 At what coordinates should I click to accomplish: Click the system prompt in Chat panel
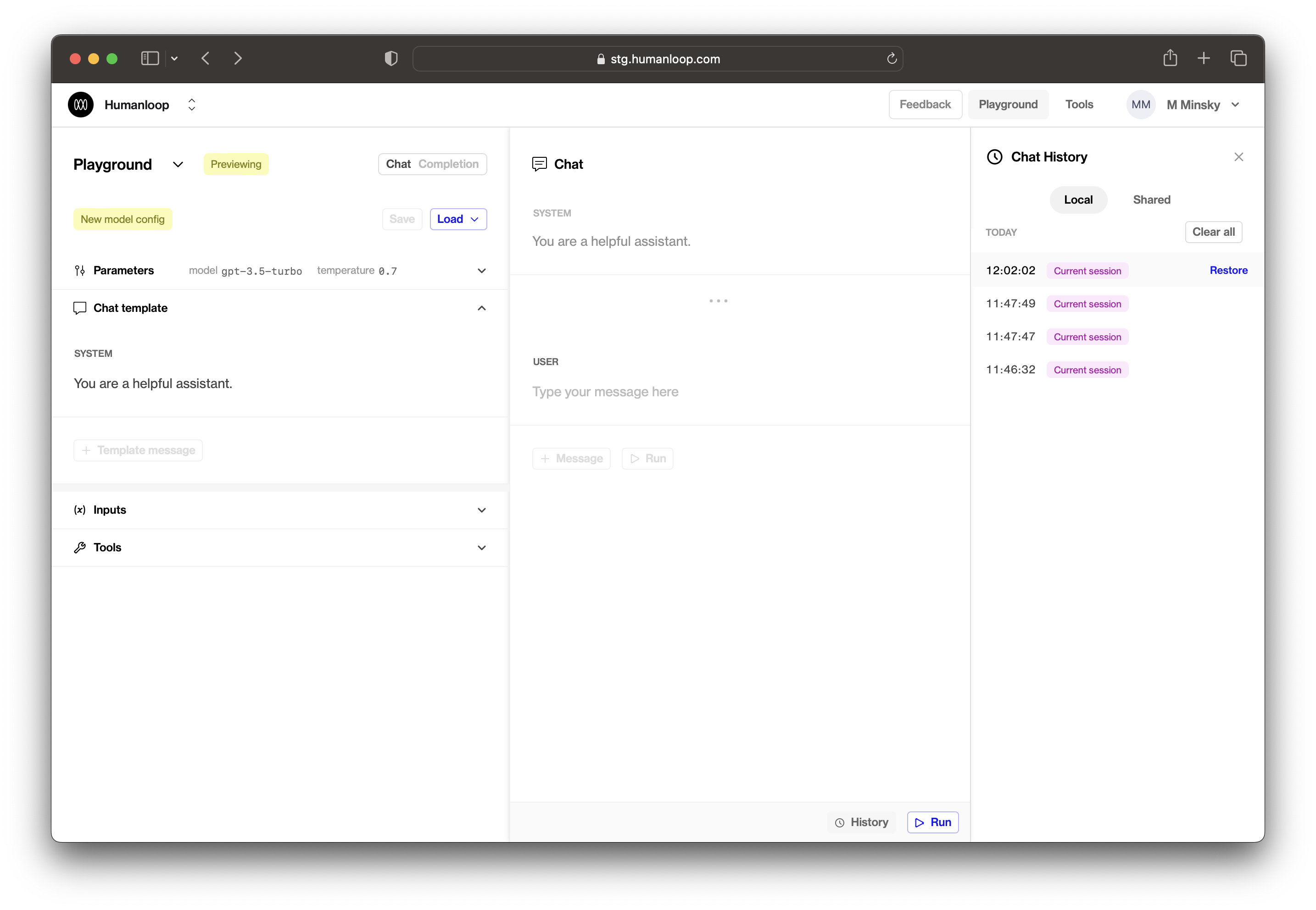[x=611, y=242]
